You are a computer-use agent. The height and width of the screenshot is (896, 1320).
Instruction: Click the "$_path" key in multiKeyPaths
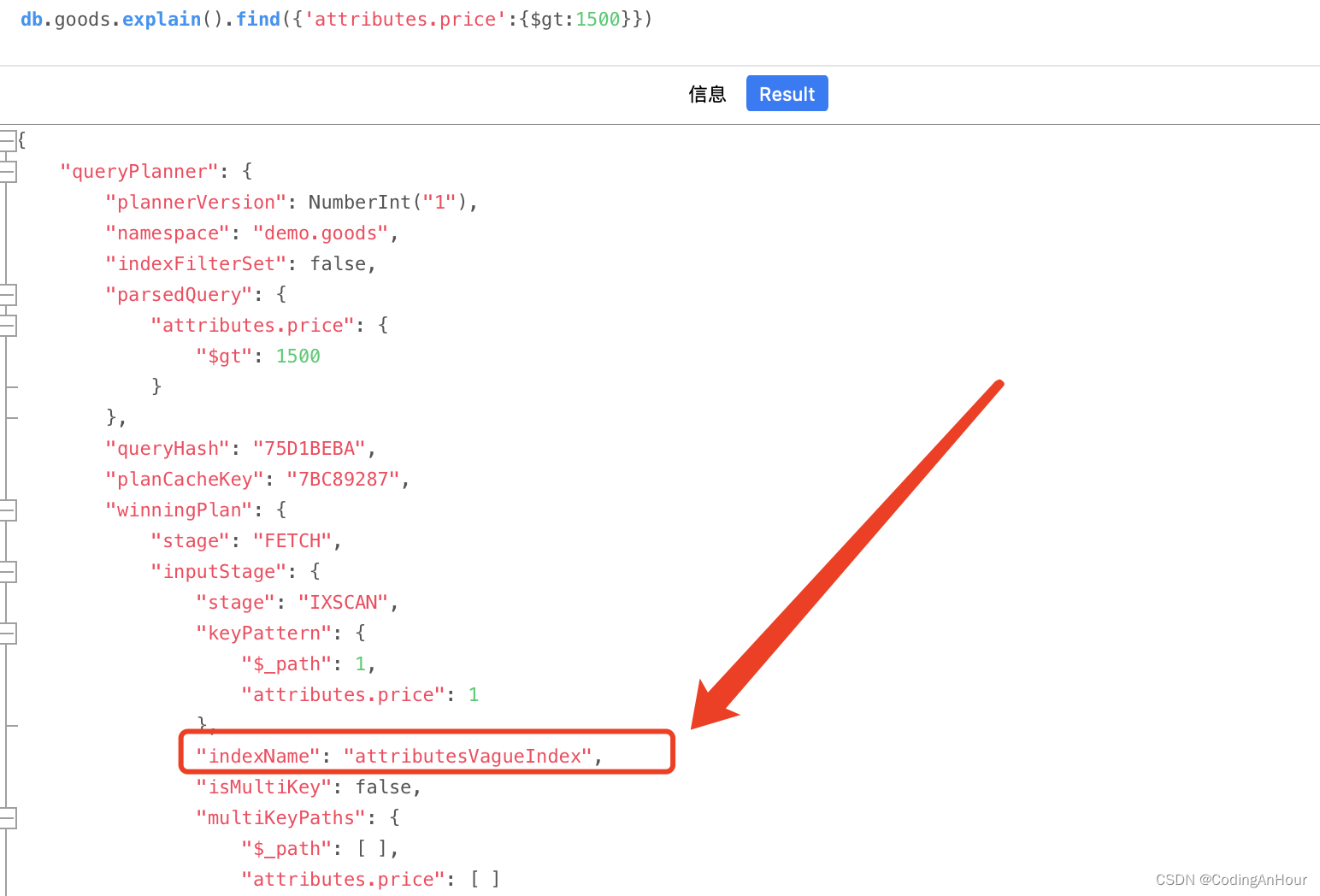coord(286,849)
